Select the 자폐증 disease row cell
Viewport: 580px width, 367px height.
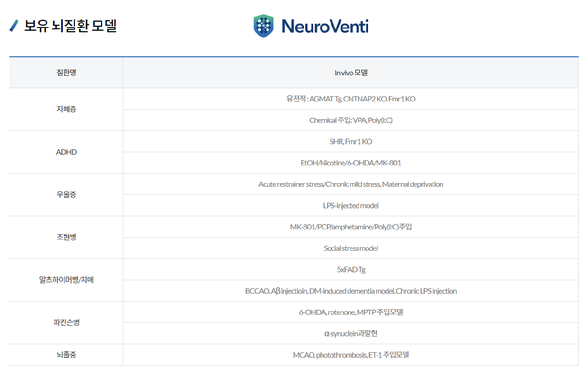pyautogui.click(x=66, y=109)
